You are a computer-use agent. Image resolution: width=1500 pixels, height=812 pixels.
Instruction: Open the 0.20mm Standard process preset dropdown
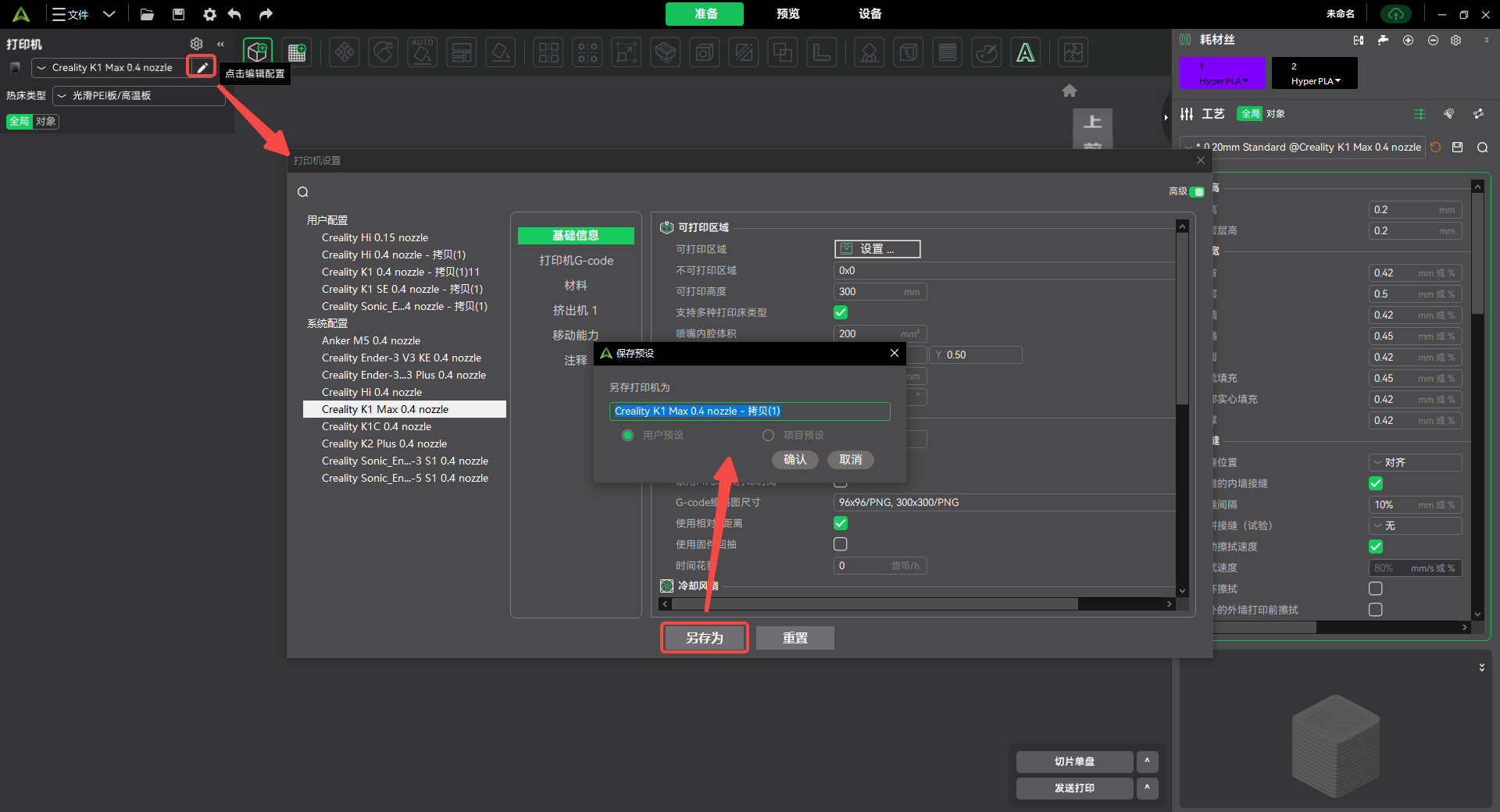(1303, 147)
